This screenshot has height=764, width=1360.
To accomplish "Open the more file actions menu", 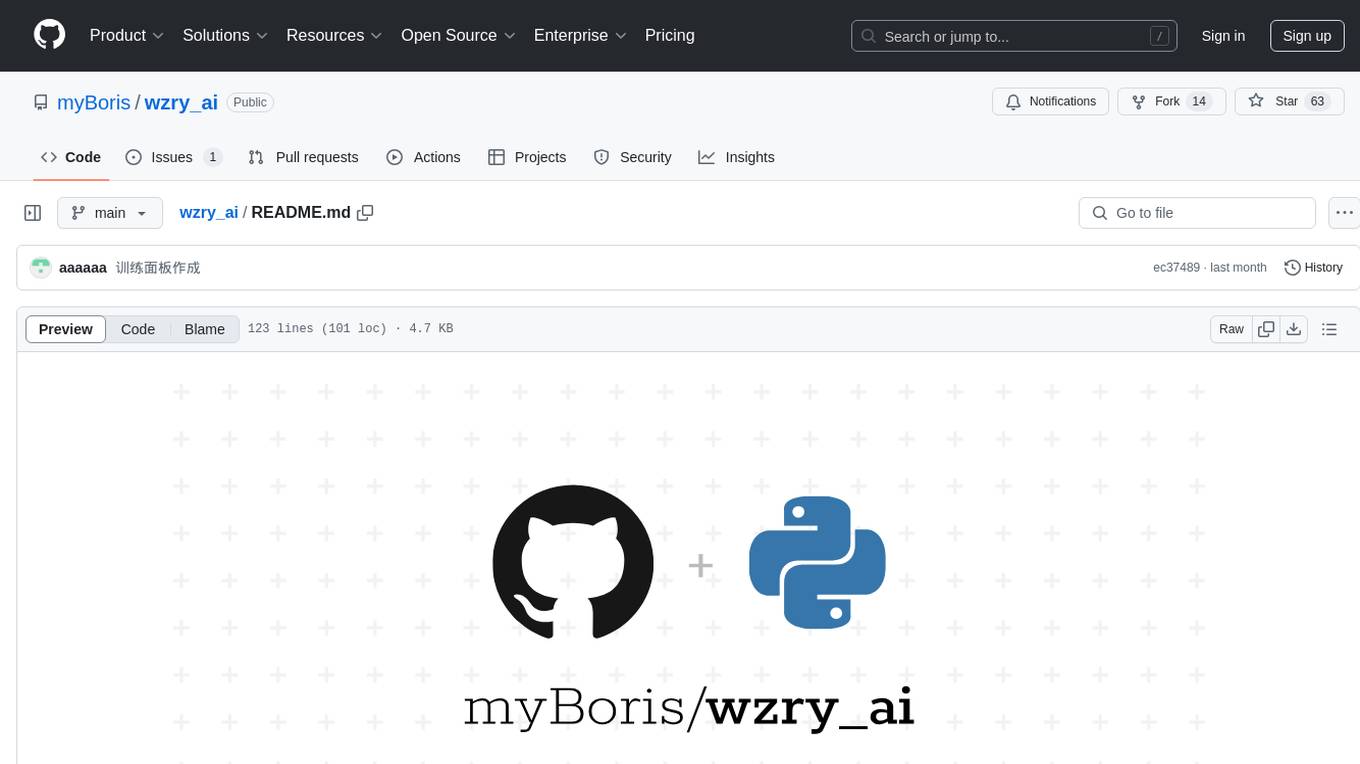I will (x=1344, y=213).
